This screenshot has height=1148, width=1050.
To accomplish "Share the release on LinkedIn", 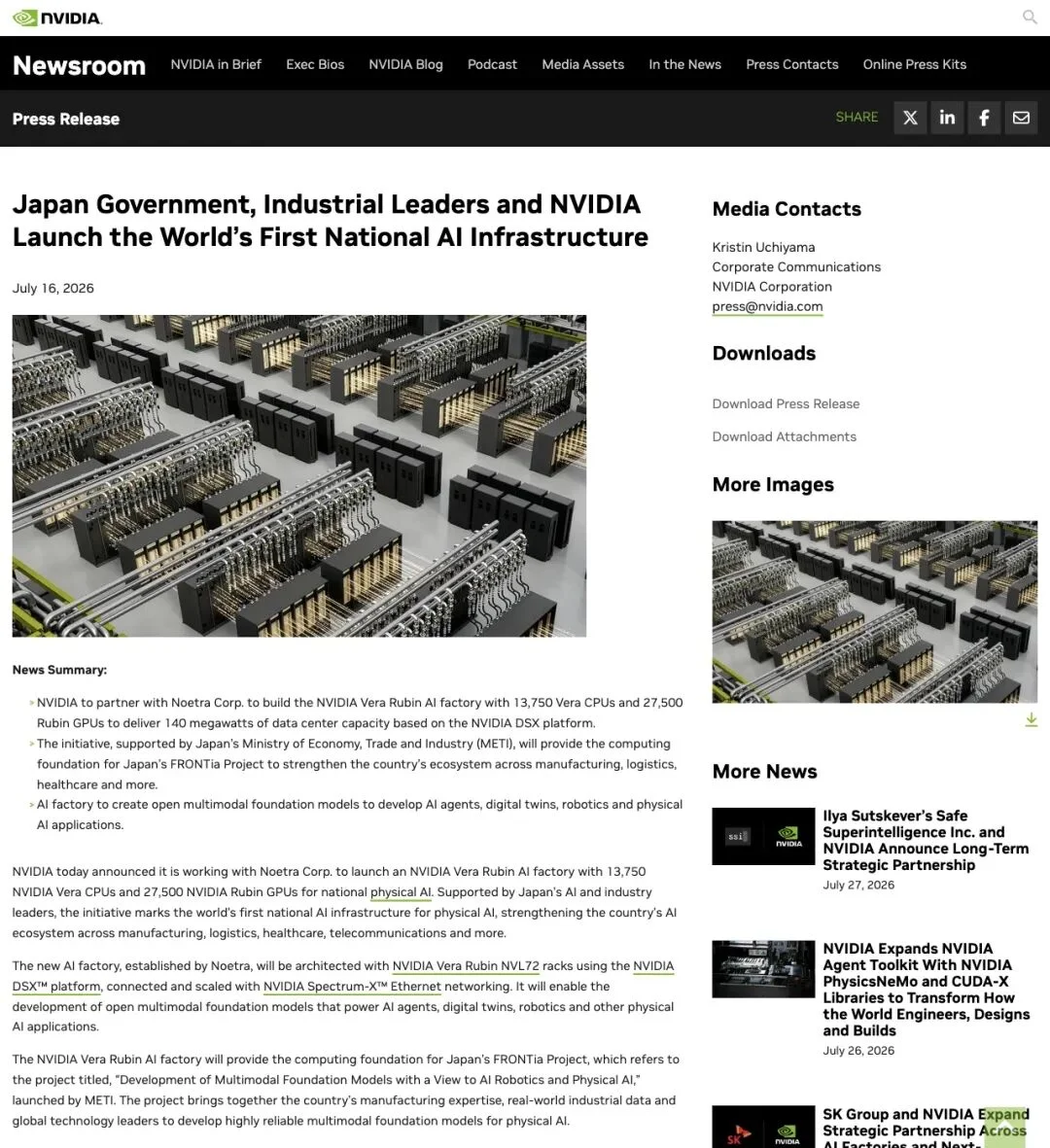I will pos(947,118).
